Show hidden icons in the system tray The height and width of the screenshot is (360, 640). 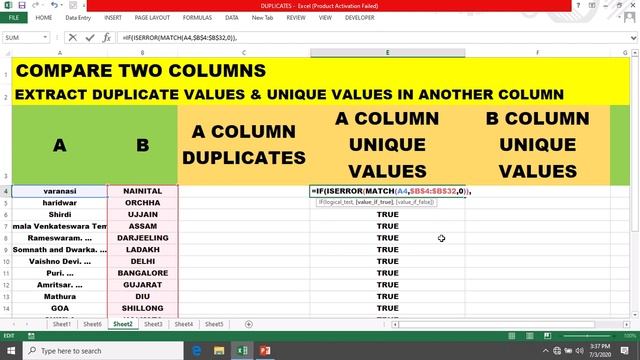(x=546, y=351)
